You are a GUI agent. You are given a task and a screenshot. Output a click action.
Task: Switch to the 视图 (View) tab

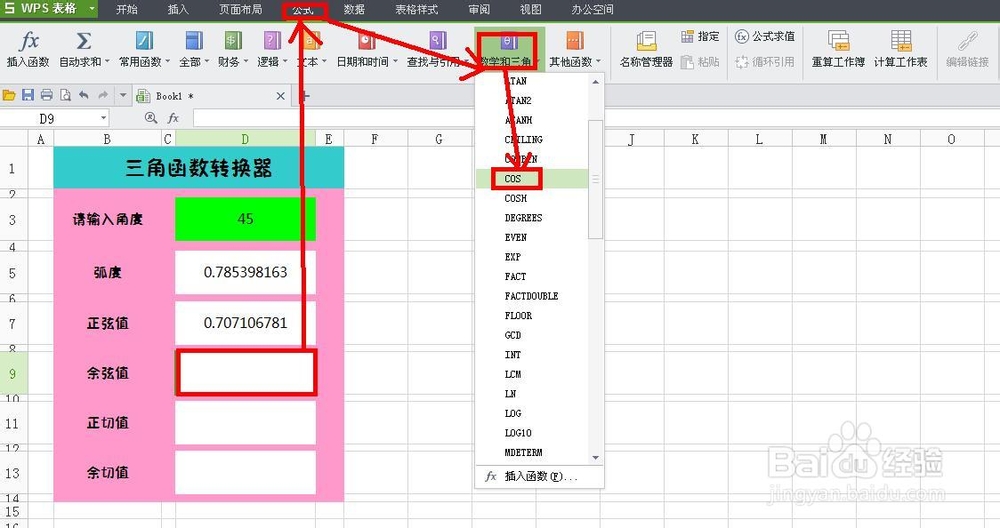[530, 9]
